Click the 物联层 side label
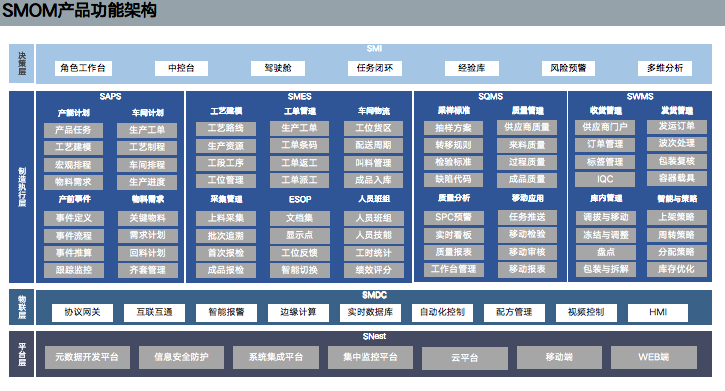This screenshot has width=725, height=391. (22, 307)
